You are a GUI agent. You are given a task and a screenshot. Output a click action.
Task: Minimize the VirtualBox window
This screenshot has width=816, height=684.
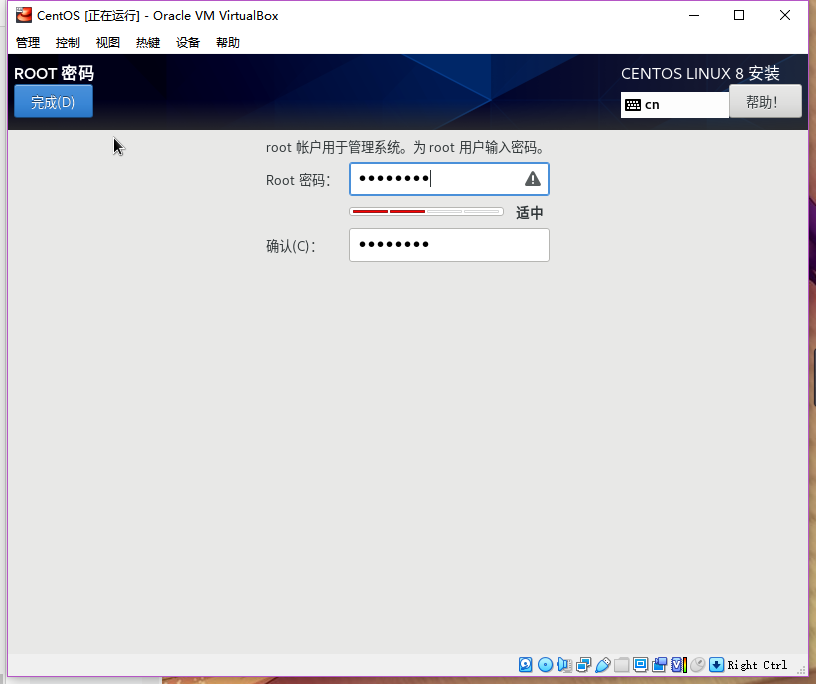(694, 15)
